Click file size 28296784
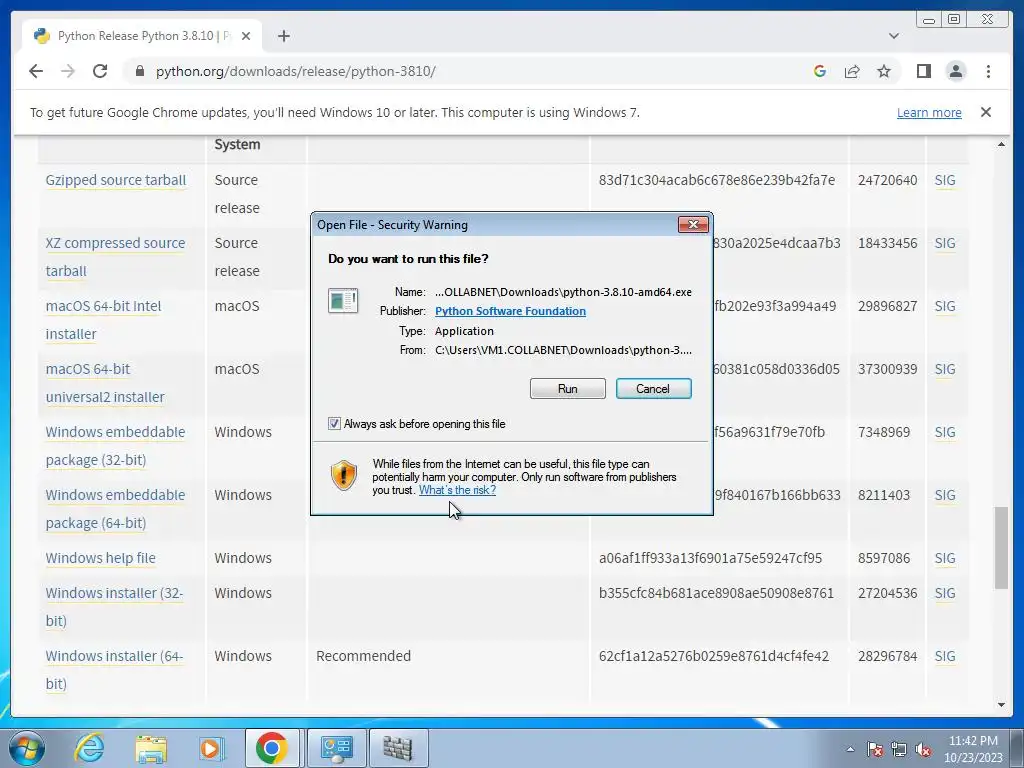Screen dimensions: 1024x768 point(888,656)
